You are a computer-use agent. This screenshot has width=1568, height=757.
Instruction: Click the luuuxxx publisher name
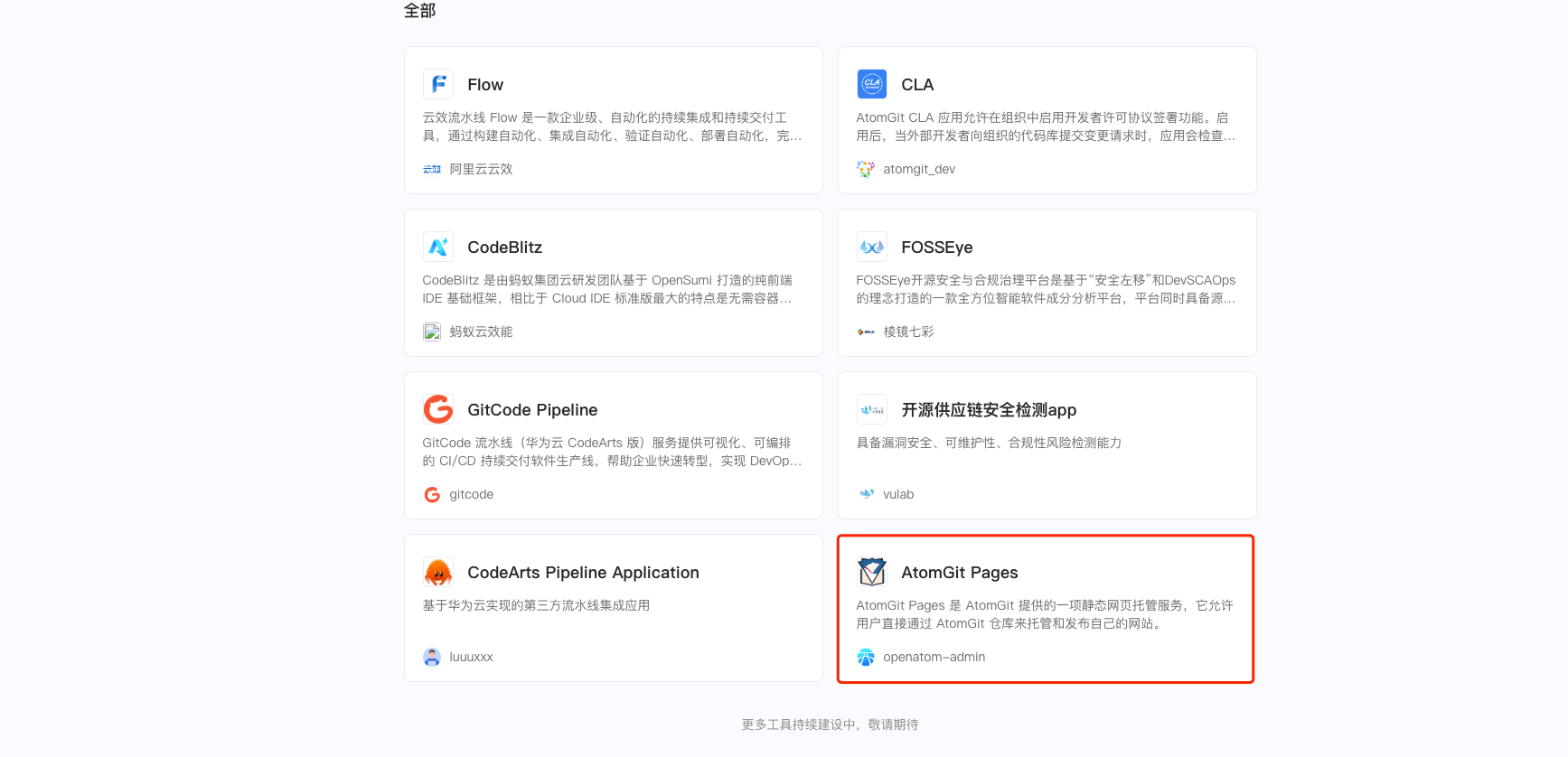tap(471, 657)
